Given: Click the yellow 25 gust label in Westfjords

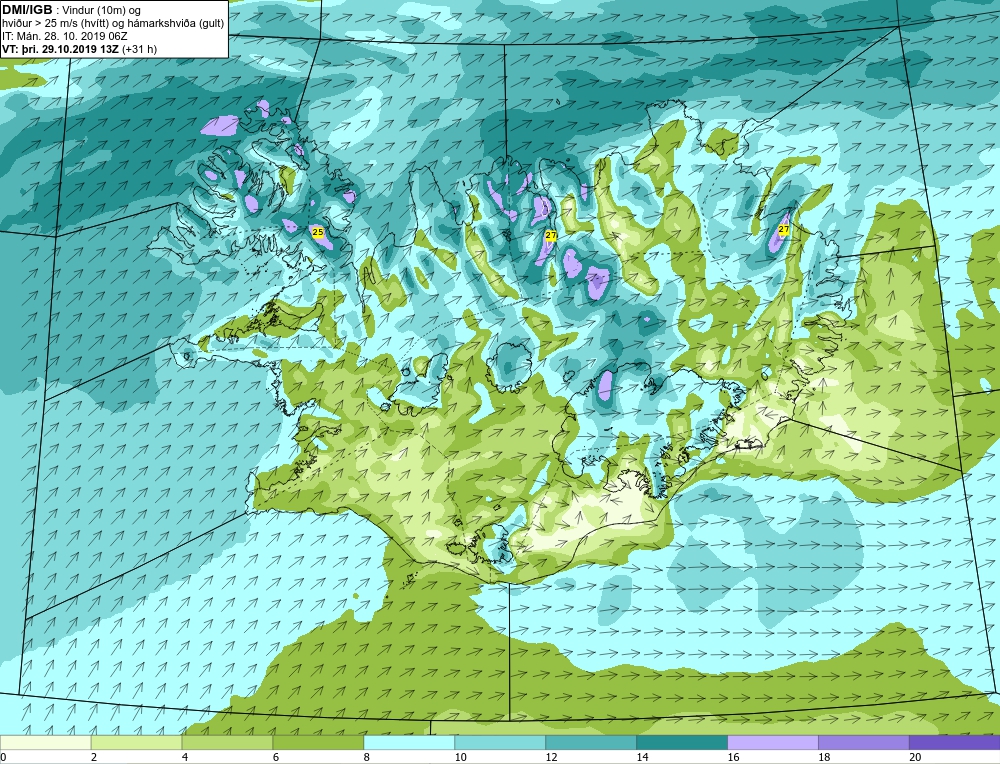Looking at the screenshot, I should (x=318, y=232).
